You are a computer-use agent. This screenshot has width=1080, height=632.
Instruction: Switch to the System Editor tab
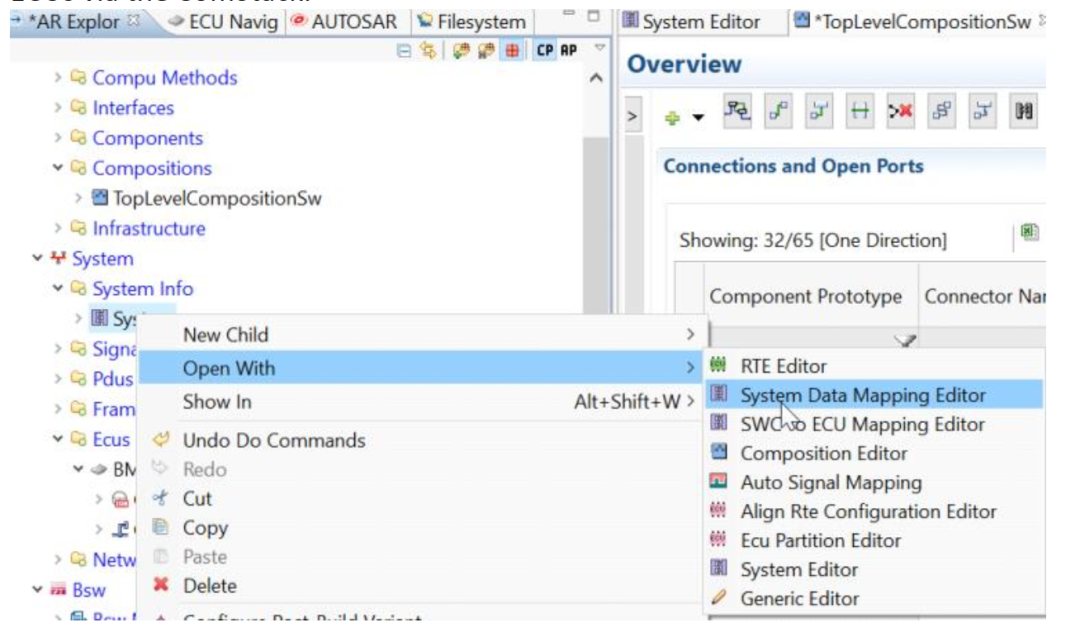coord(692,22)
